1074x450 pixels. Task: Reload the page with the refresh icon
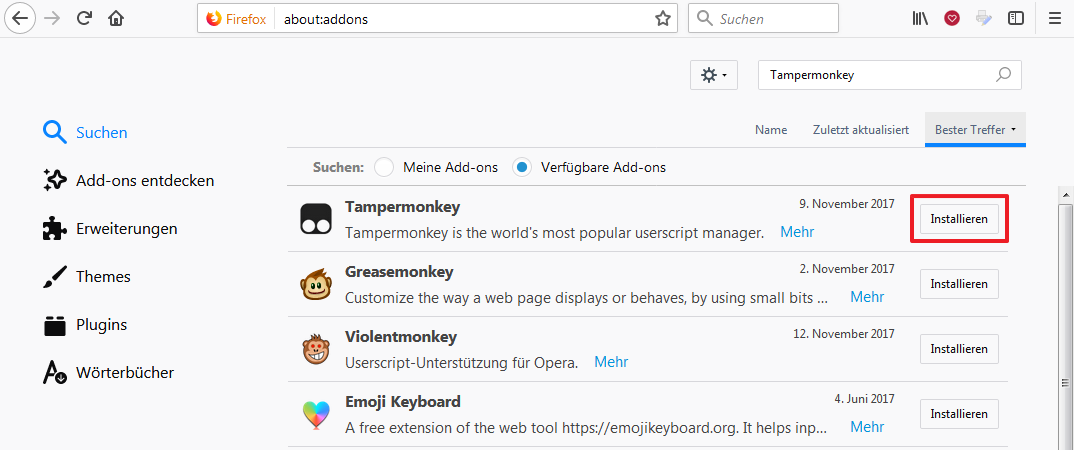[x=84, y=18]
